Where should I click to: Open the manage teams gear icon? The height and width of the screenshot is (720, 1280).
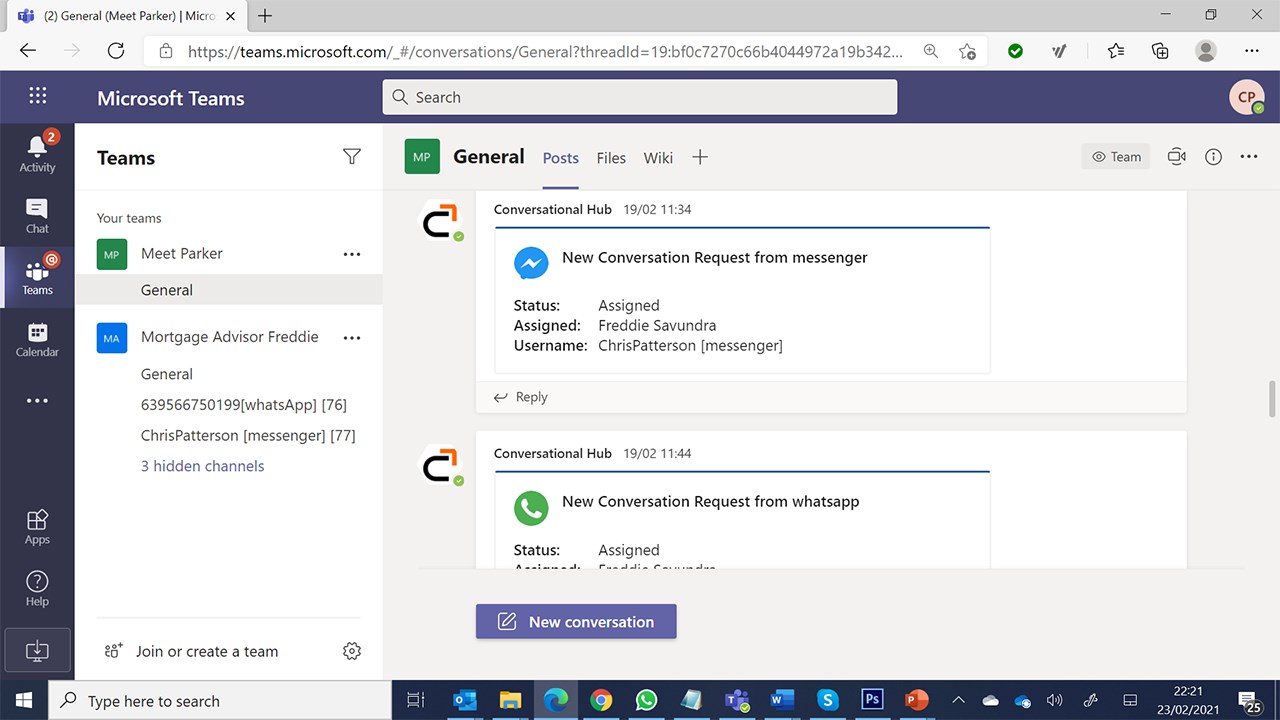(352, 651)
